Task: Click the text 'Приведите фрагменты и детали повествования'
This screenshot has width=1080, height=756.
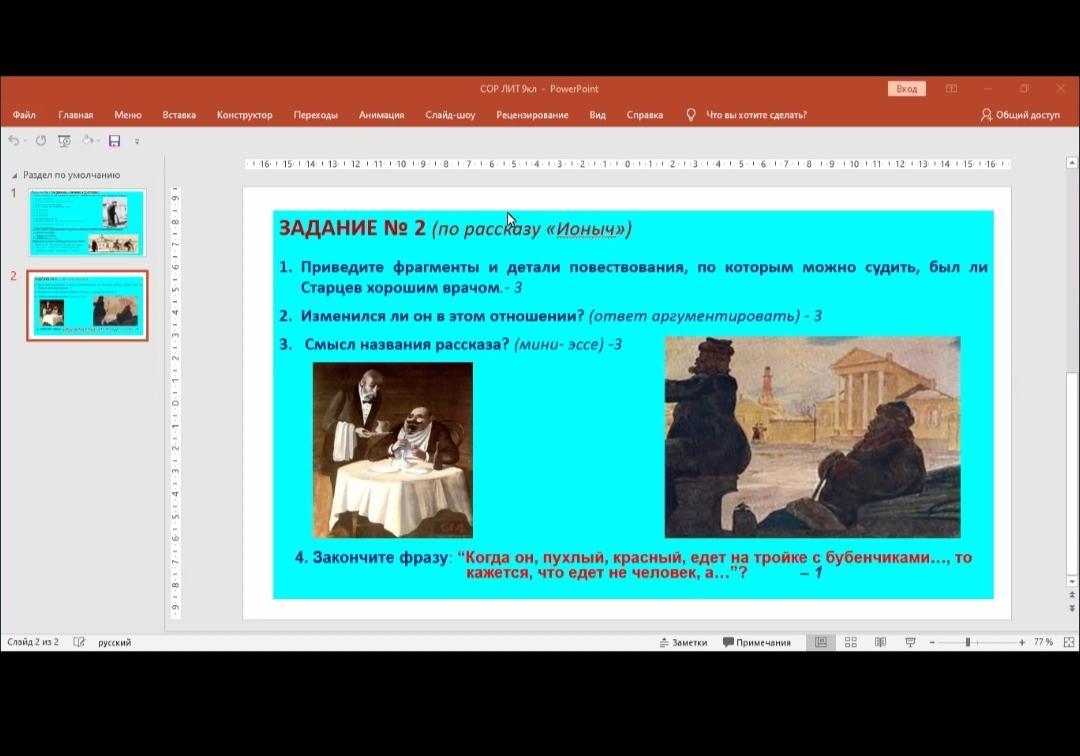Action: pos(494,267)
